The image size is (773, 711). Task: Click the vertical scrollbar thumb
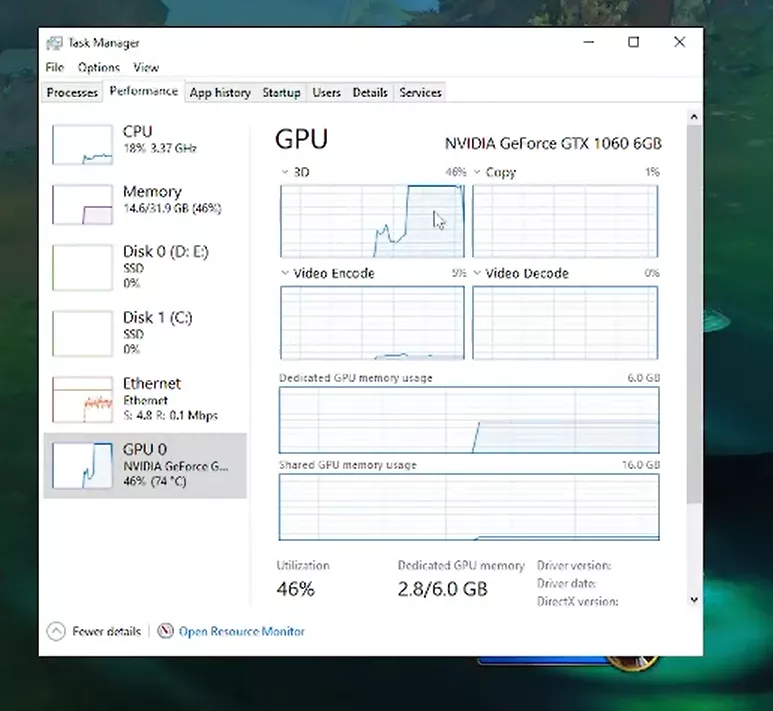[694, 314]
